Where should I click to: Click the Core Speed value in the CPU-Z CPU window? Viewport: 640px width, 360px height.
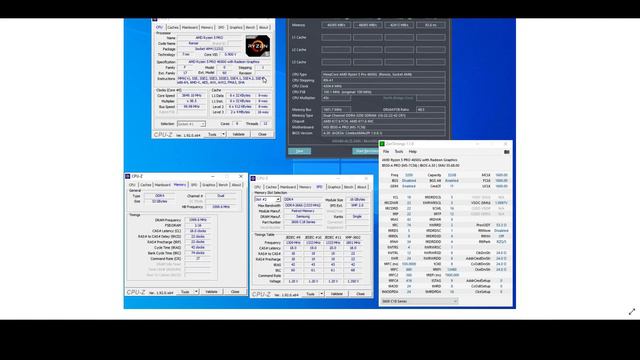(192, 96)
